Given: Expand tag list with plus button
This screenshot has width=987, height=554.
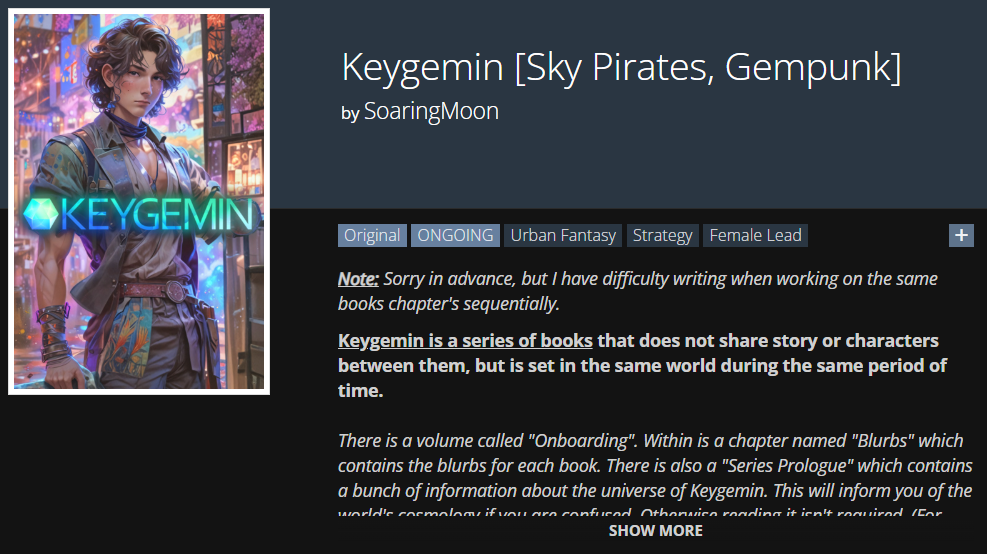Looking at the screenshot, I should point(961,235).
